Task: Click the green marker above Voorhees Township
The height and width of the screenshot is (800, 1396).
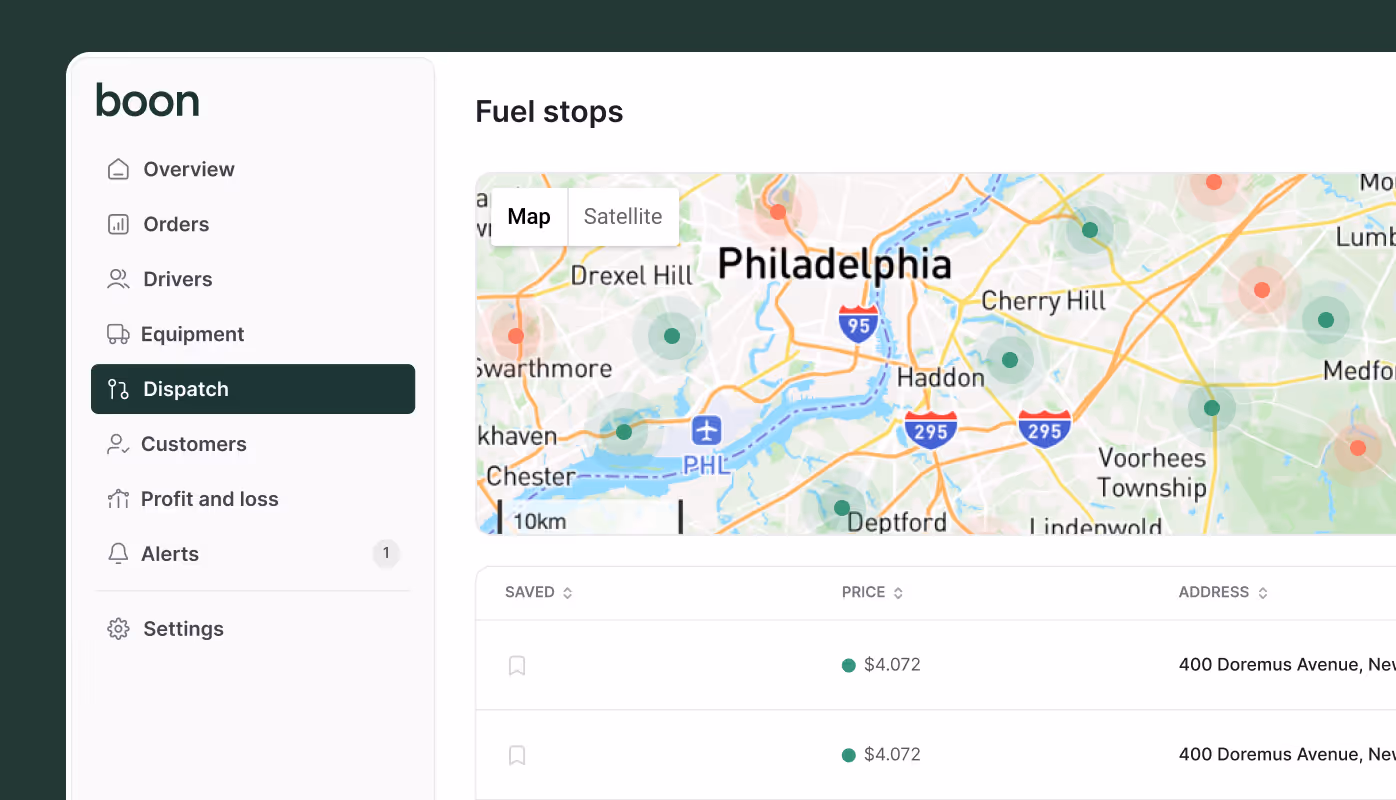Action: 1212,408
